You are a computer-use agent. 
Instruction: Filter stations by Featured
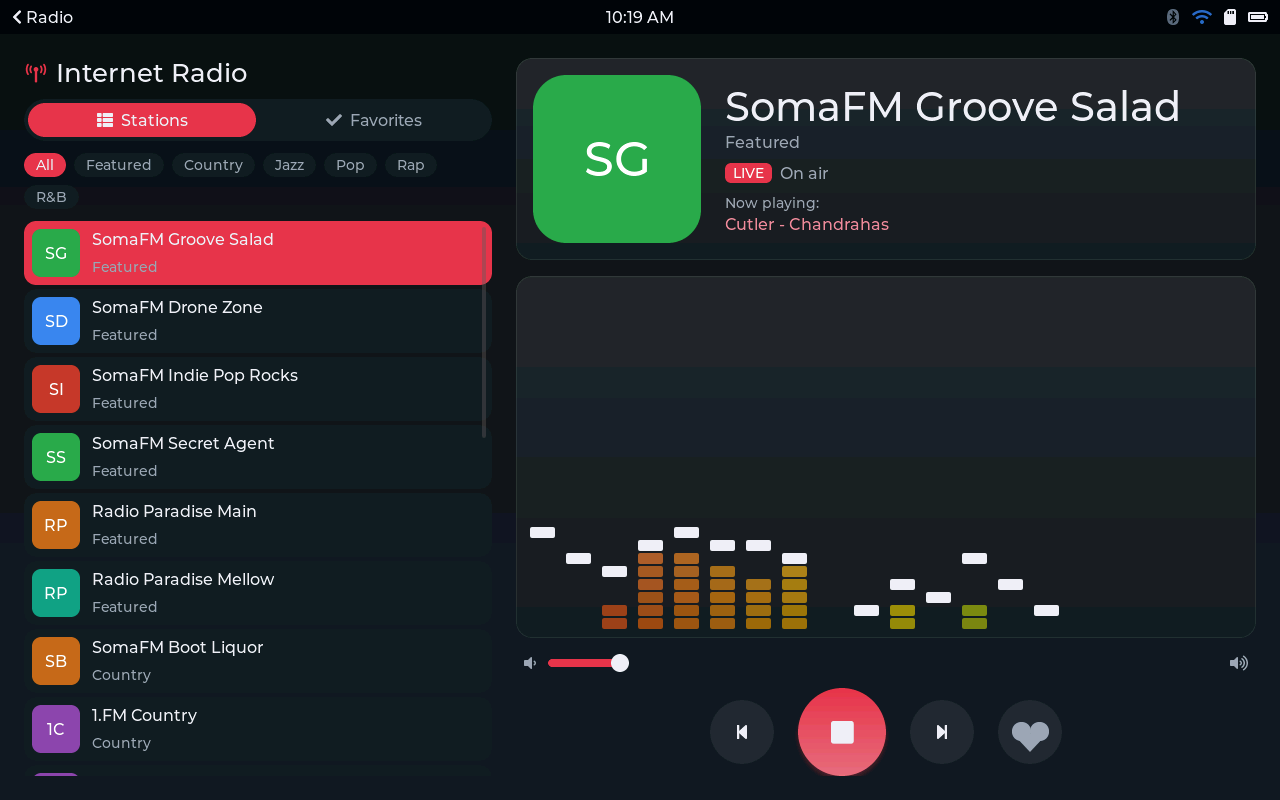pyautogui.click(x=119, y=165)
